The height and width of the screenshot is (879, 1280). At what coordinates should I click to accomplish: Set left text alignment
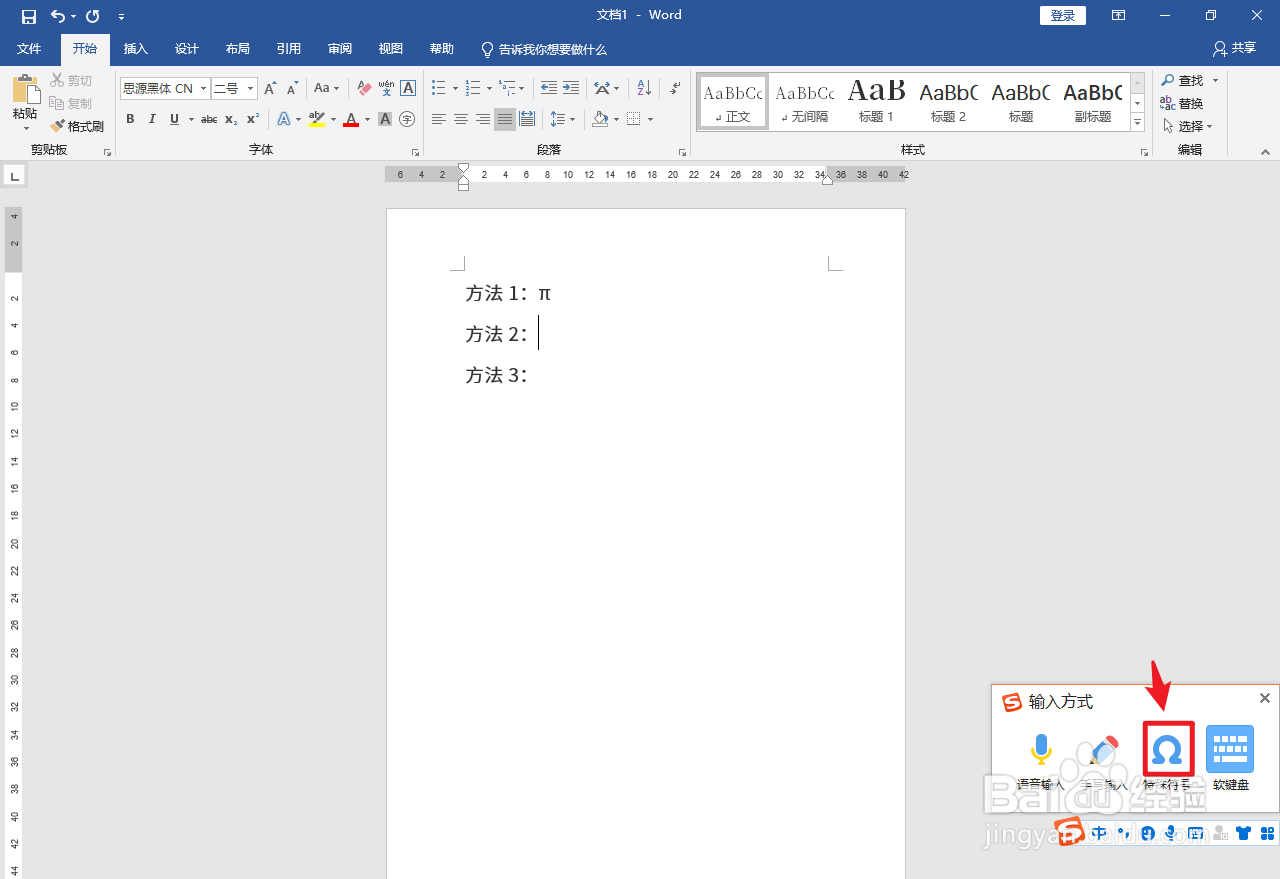(439, 119)
